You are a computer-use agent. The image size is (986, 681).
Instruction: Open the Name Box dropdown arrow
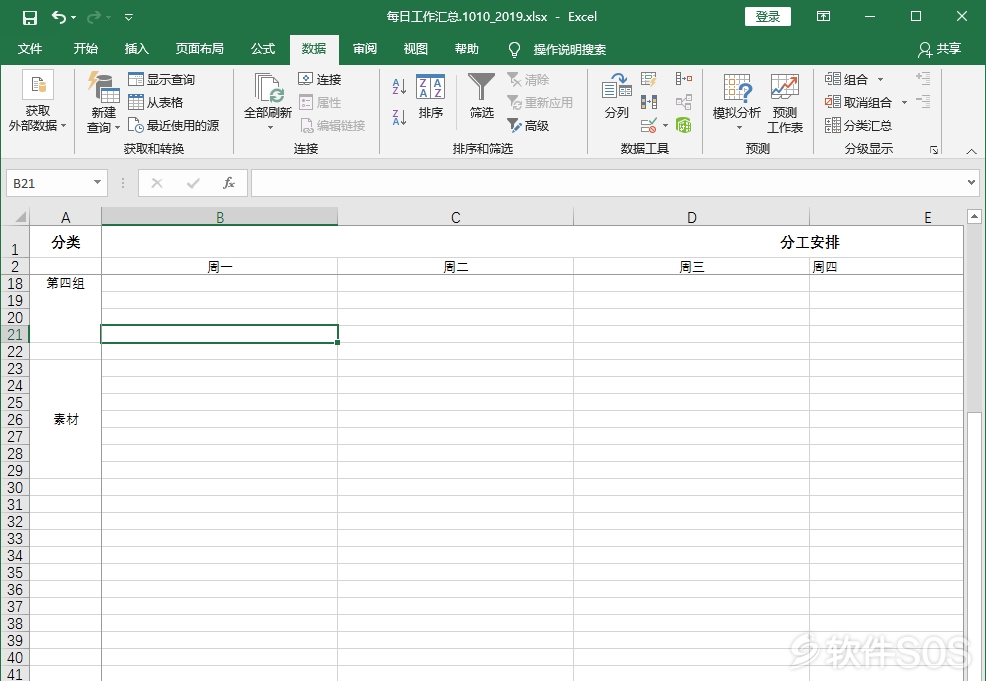point(97,182)
